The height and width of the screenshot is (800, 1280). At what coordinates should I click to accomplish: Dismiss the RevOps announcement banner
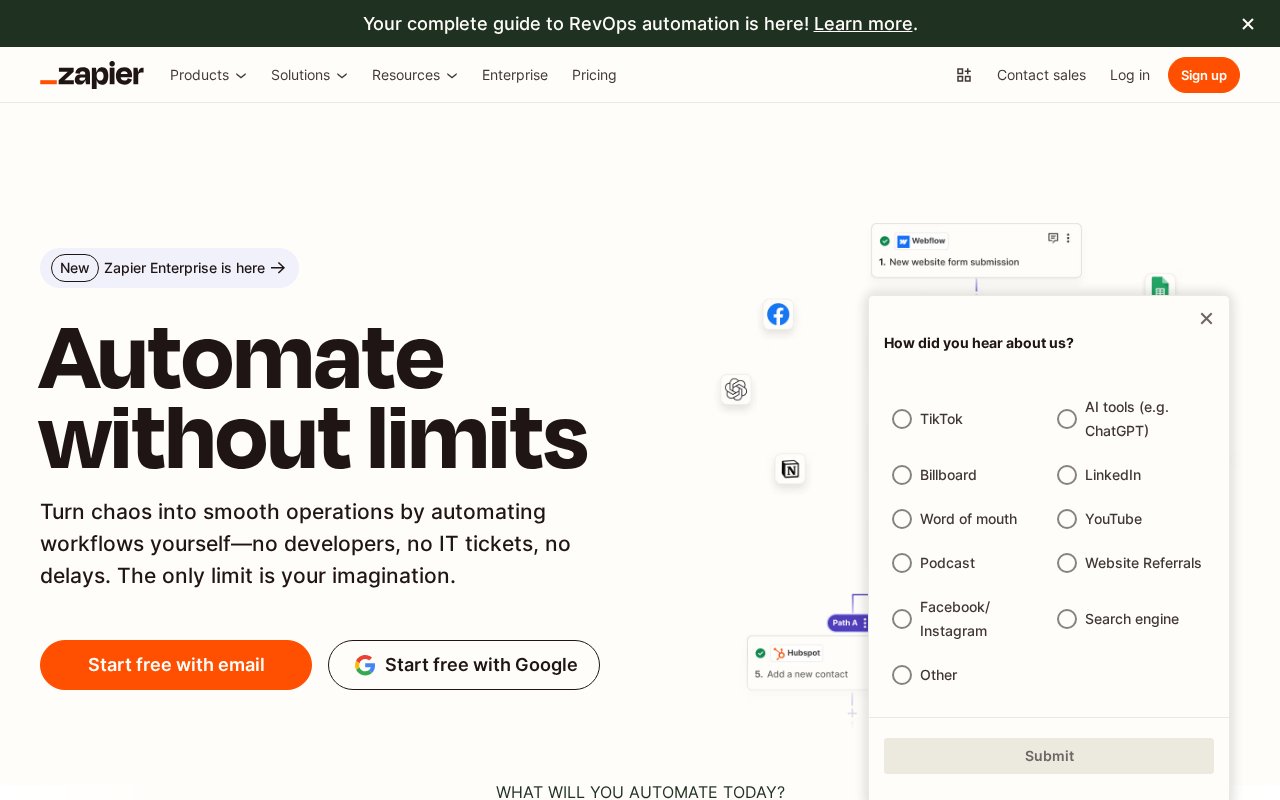coord(1247,24)
